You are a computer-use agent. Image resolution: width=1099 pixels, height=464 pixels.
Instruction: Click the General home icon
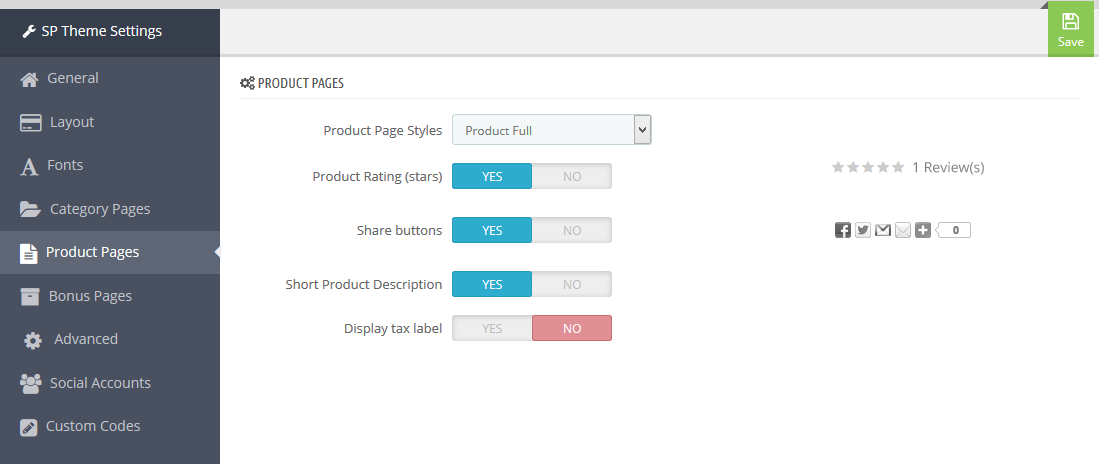point(29,79)
